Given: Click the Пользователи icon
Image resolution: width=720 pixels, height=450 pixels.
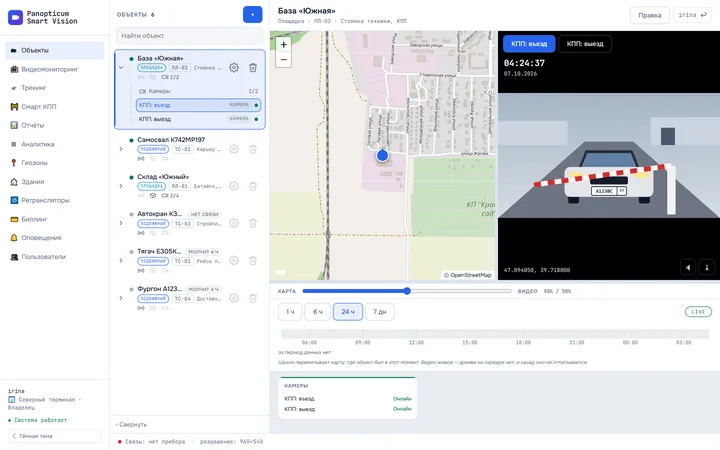Looking at the screenshot, I should coord(14,257).
